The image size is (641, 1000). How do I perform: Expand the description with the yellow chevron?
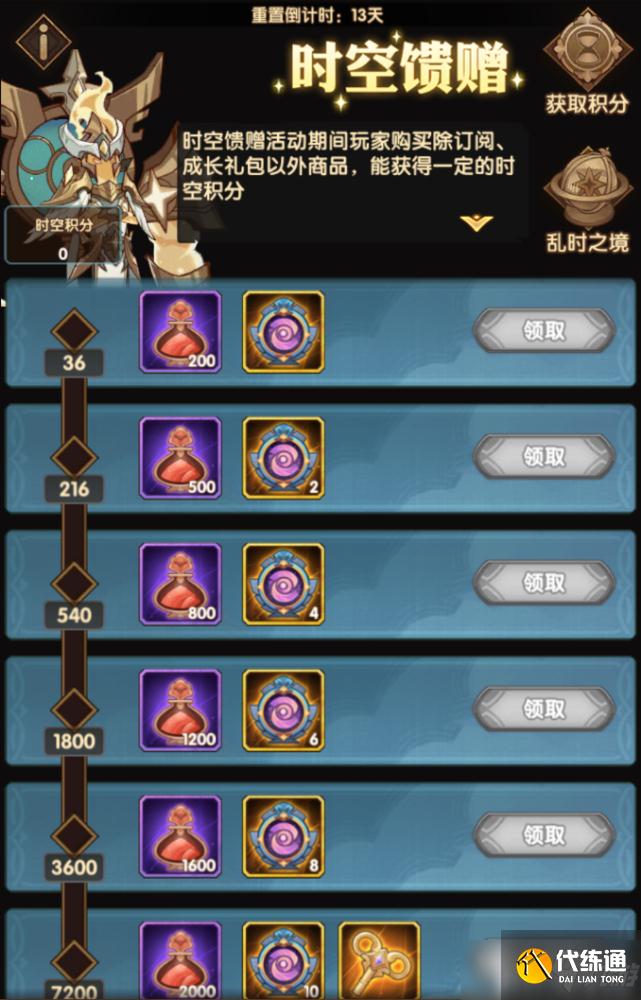[x=476, y=223]
